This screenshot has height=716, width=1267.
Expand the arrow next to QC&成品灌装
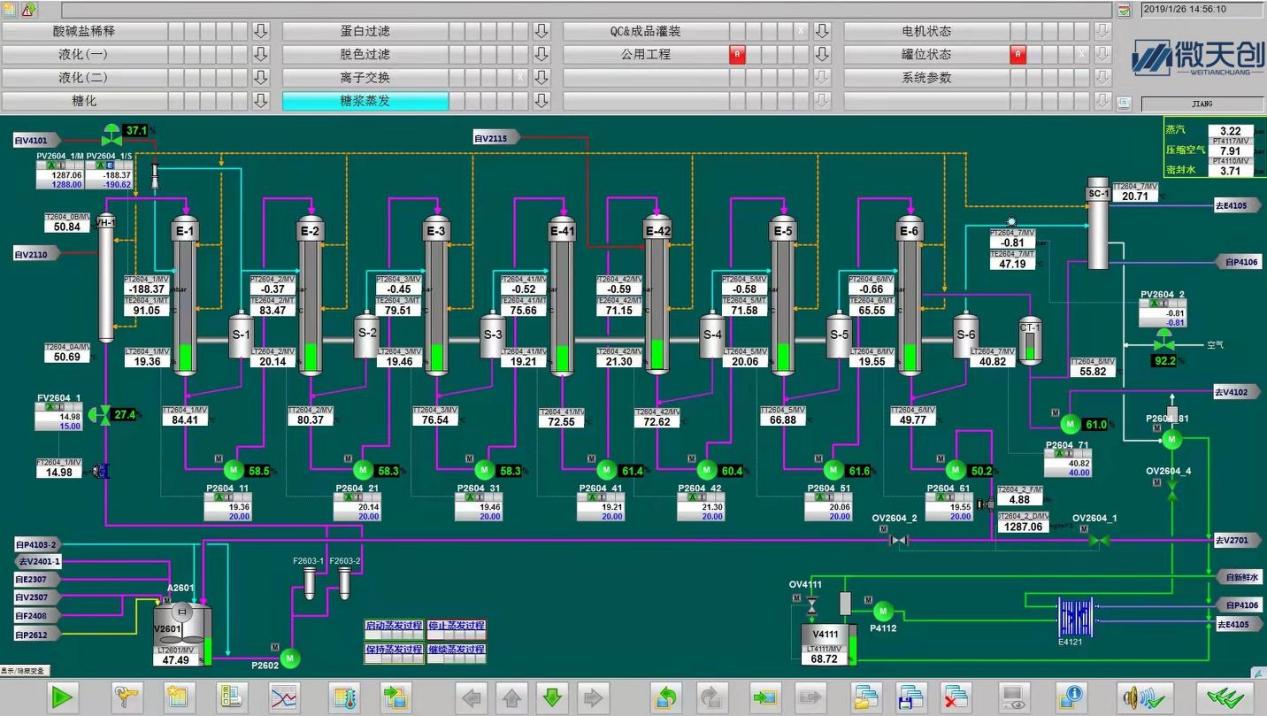click(x=822, y=31)
